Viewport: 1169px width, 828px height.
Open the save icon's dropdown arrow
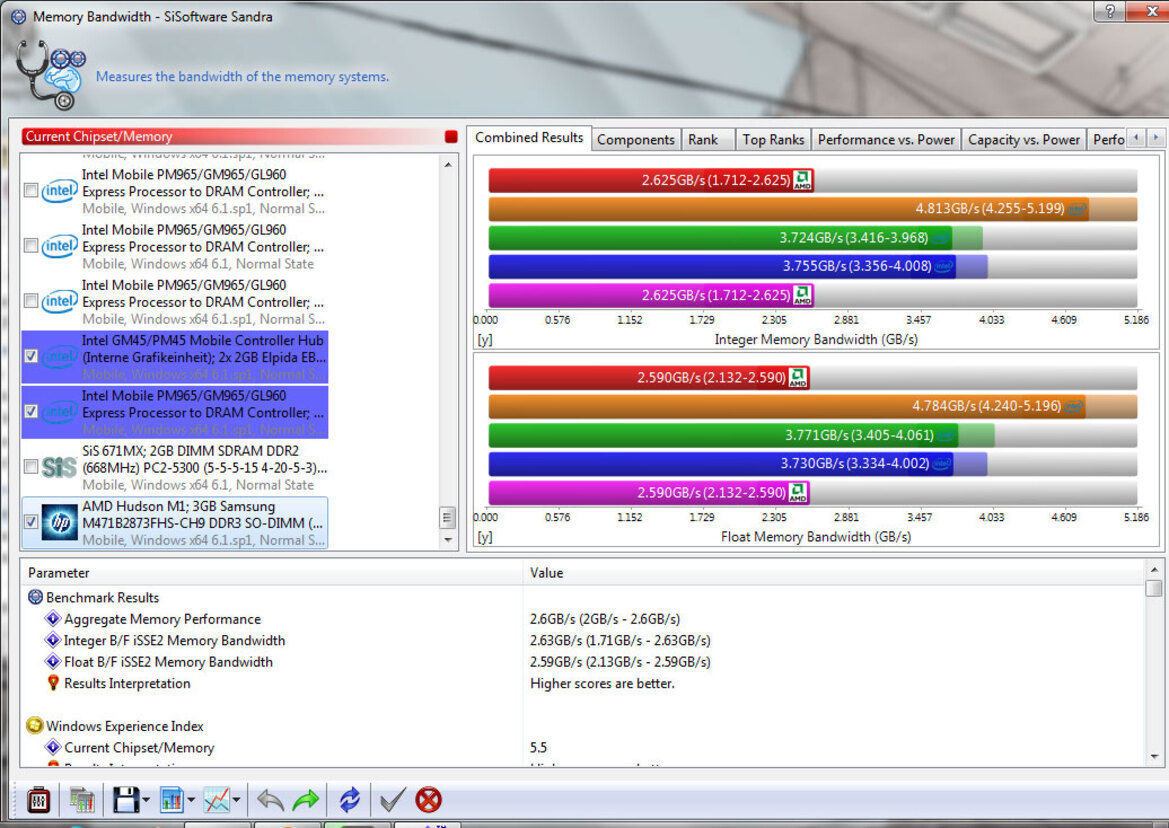coord(146,800)
